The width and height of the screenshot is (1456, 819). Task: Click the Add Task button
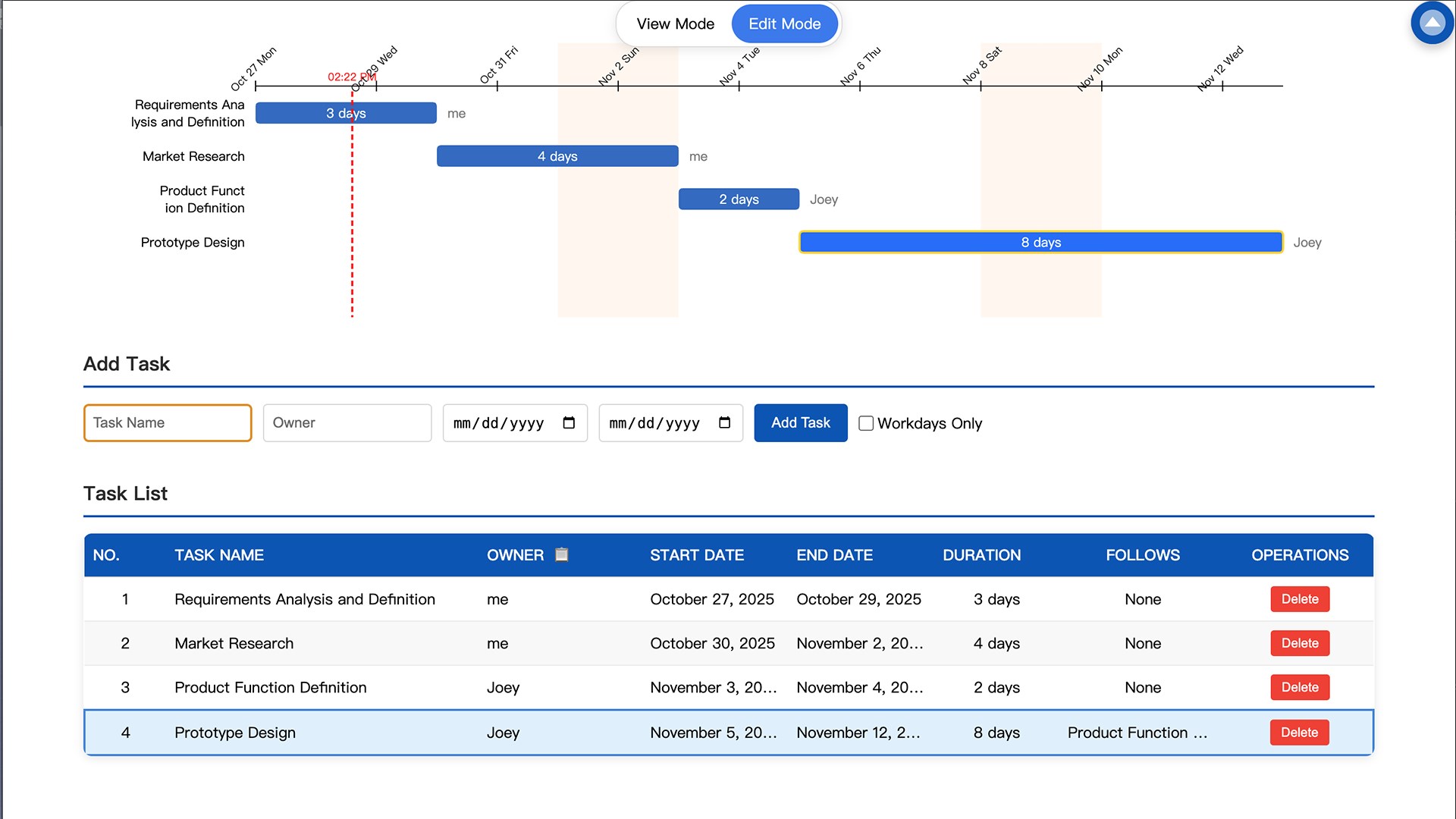[800, 423]
